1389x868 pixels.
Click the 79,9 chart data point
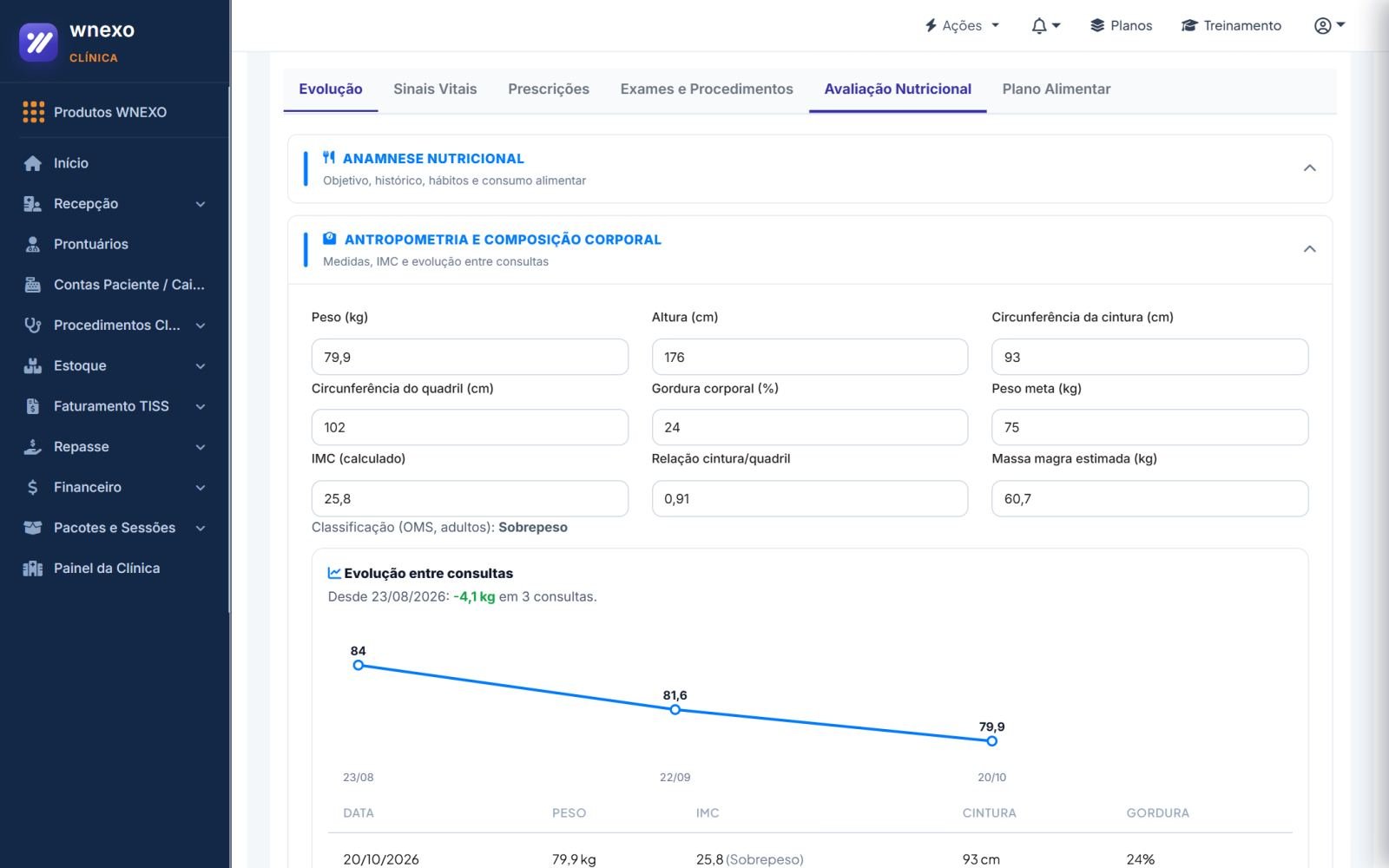[992, 741]
